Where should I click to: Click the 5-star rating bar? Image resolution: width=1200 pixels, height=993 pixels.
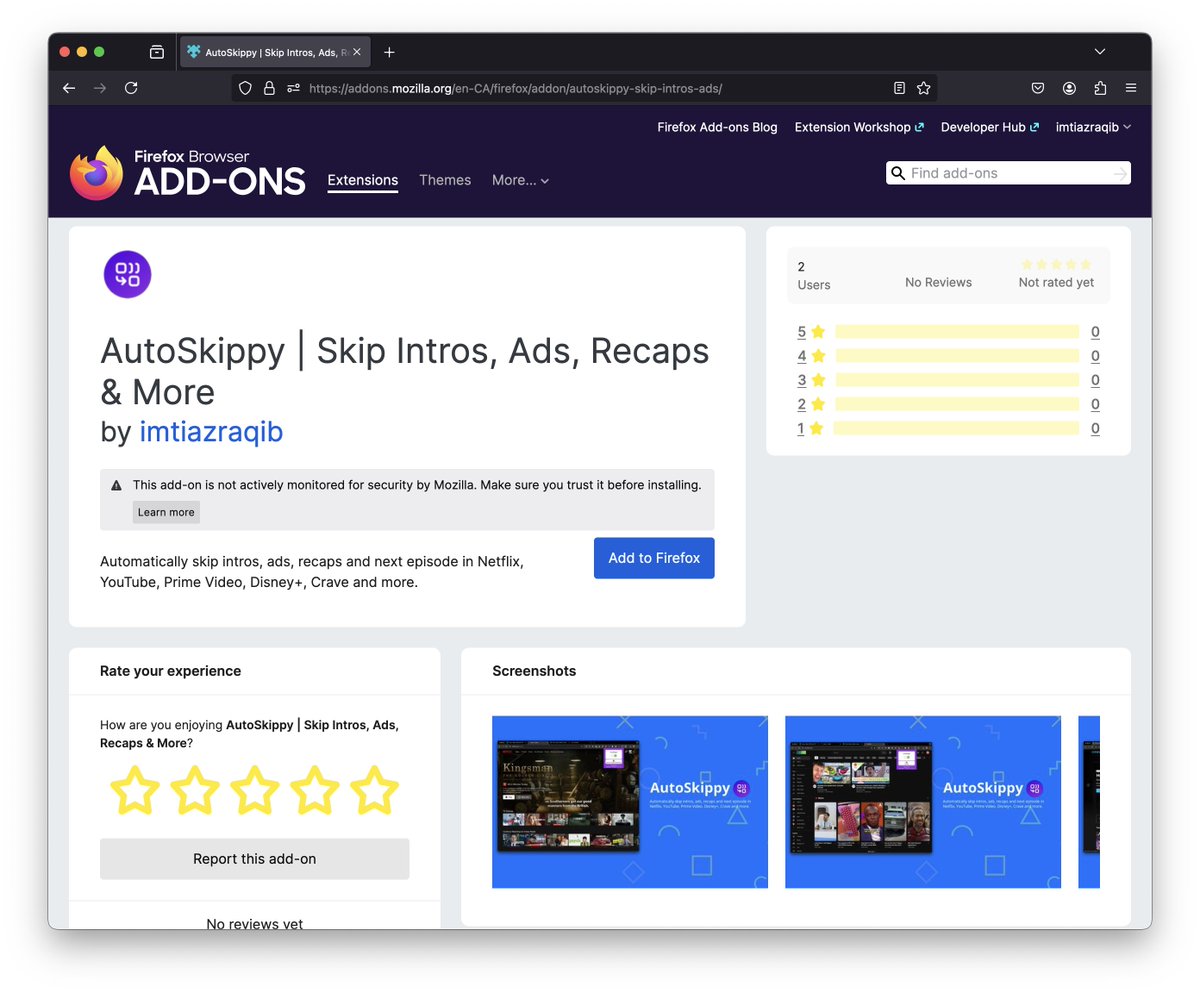[x=957, y=332]
